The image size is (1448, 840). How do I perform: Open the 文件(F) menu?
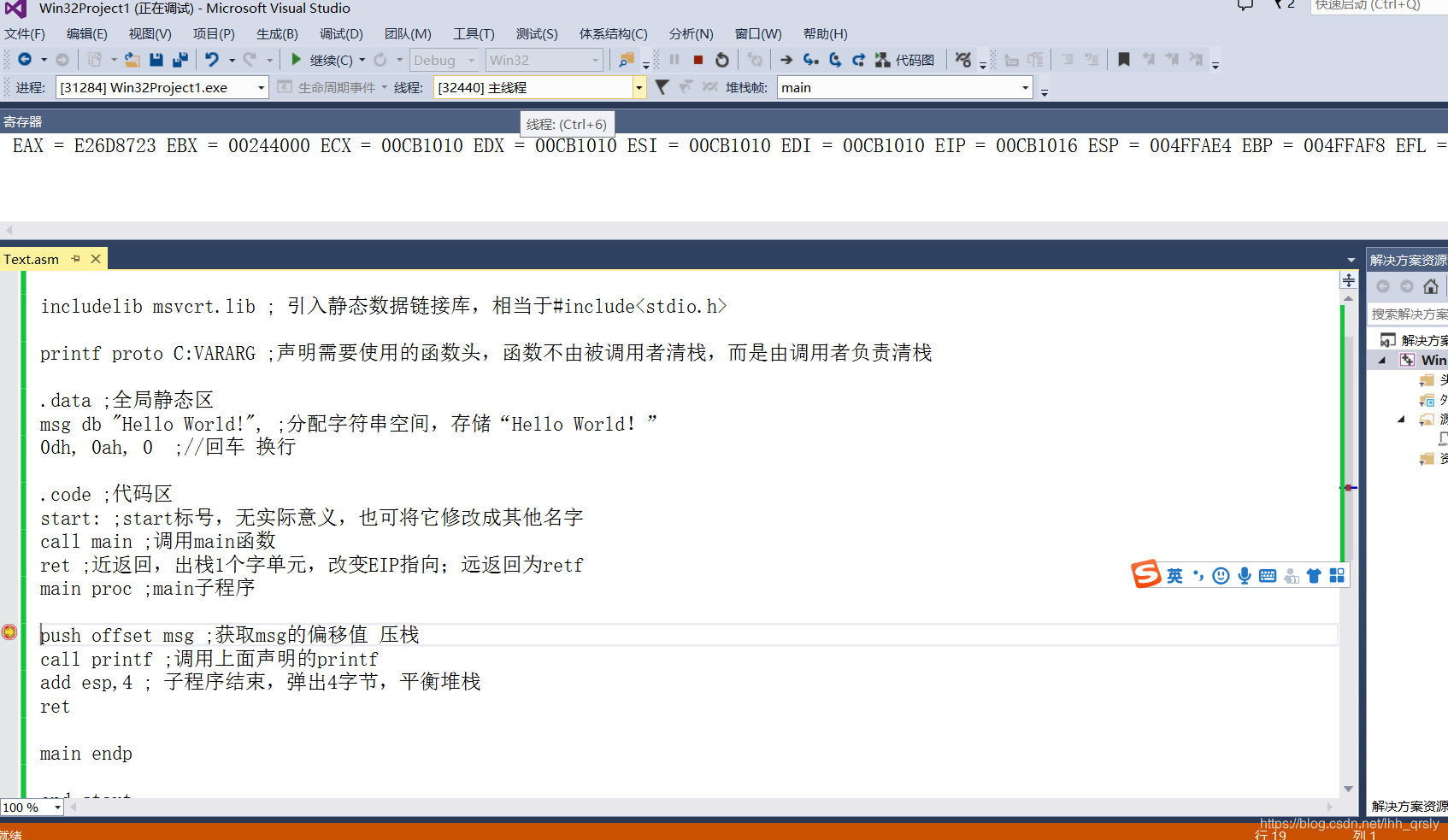pyautogui.click(x=25, y=34)
